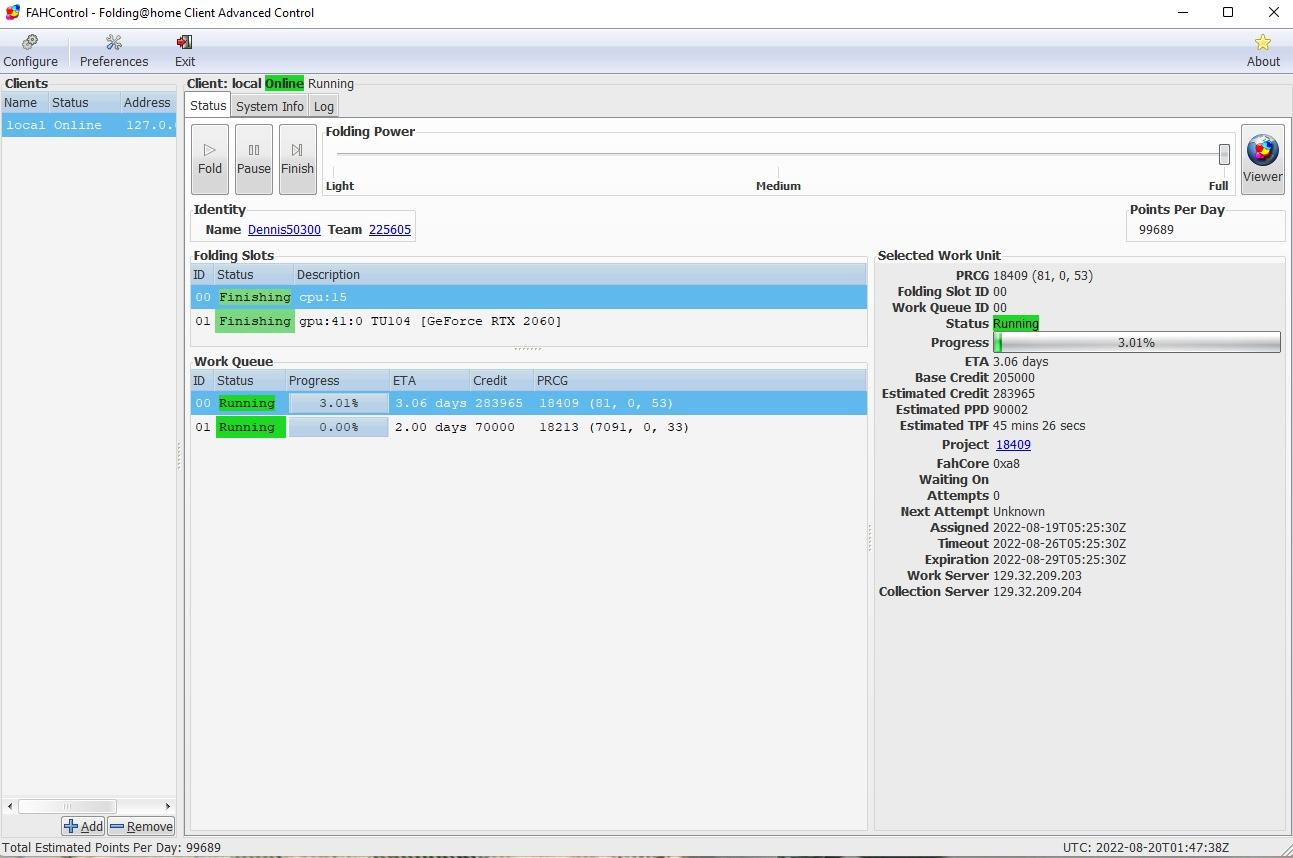Screen dimensions: 1293x858
Task: Click Folding Slots ID column header
Action: coord(202,275)
